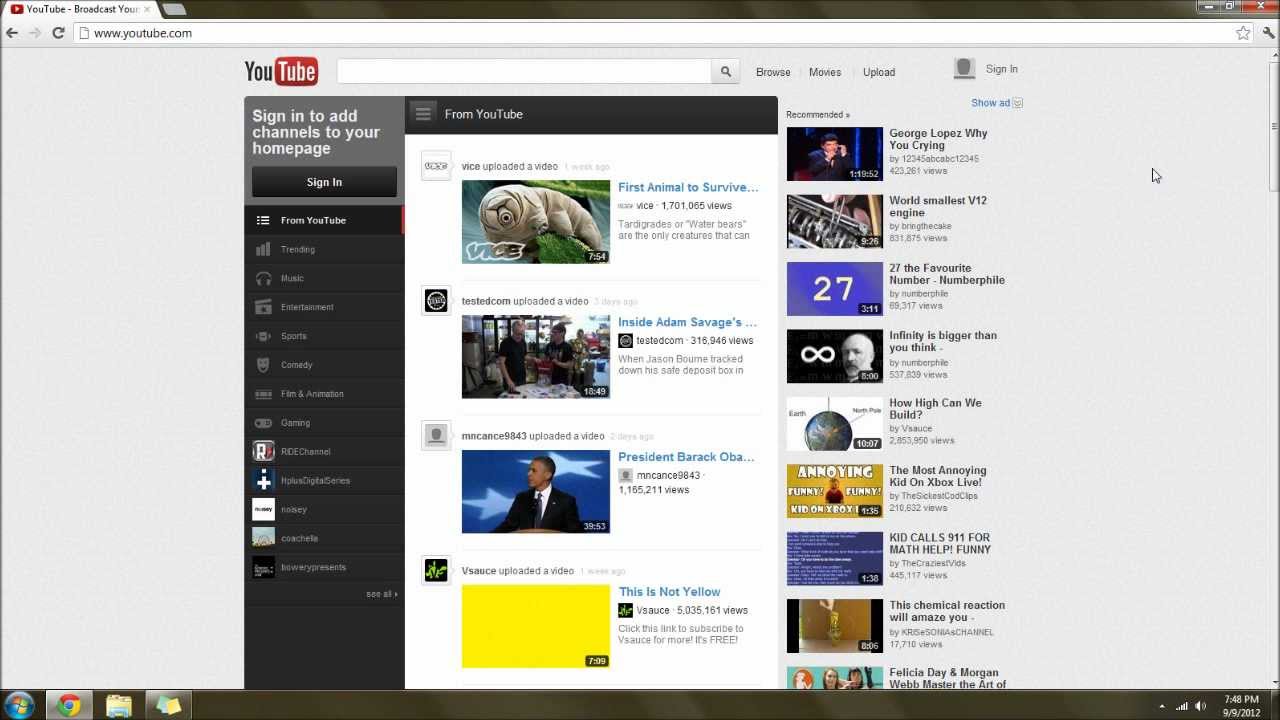The image size is (1280, 720).
Task: Click the Vsauce channel avatar in feed
Action: [436, 570]
